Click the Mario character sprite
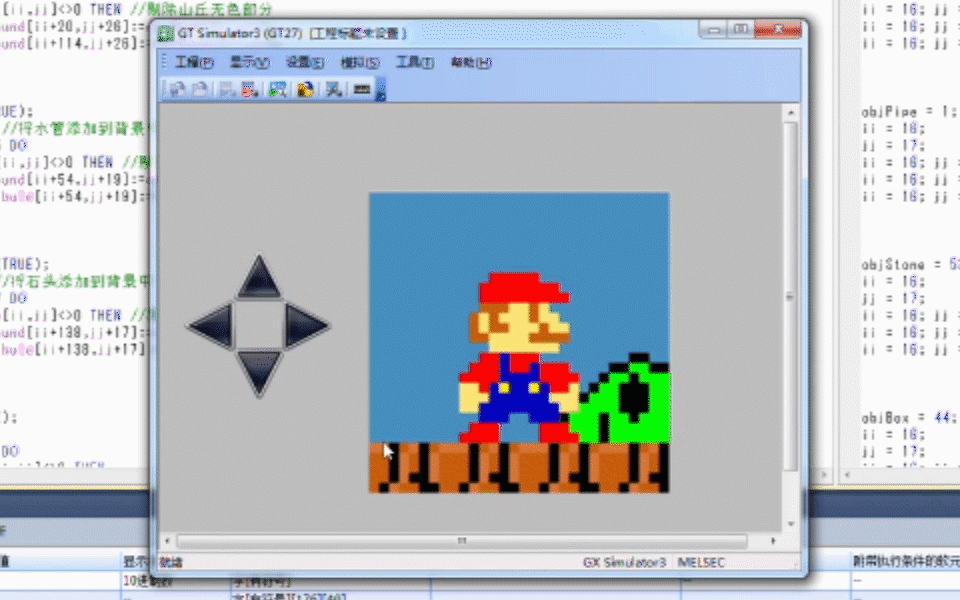 pyautogui.click(x=519, y=357)
